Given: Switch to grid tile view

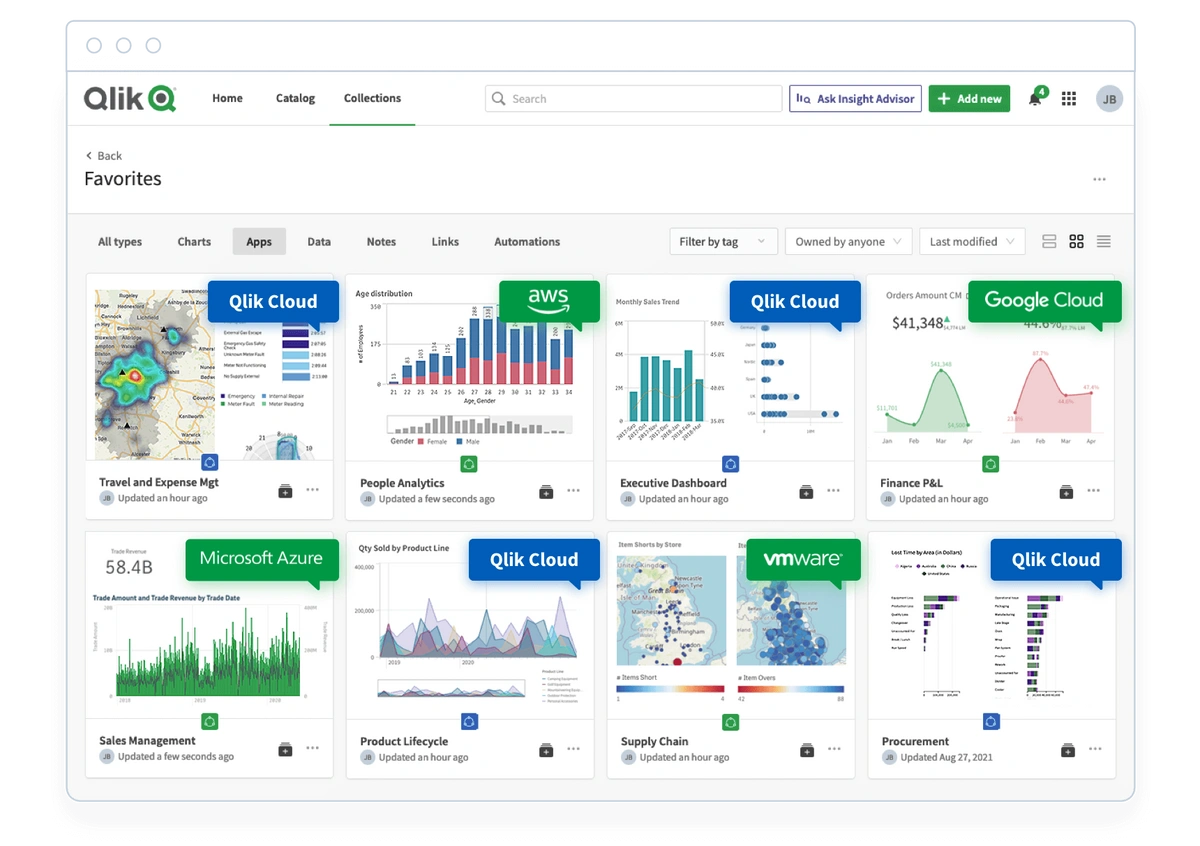Looking at the screenshot, I should coord(1076,242).
